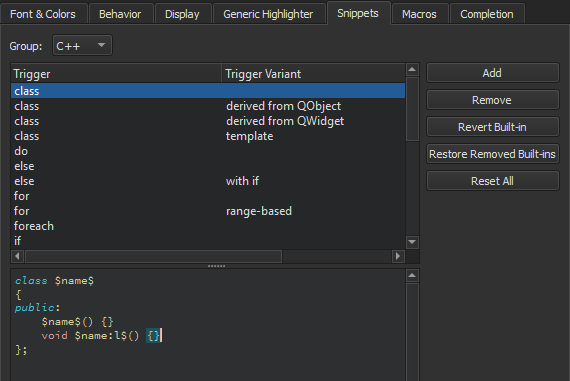Screen dimensions: 570x381
Task: Sort by the Trigger column header
Action: [x=116, y=74]
